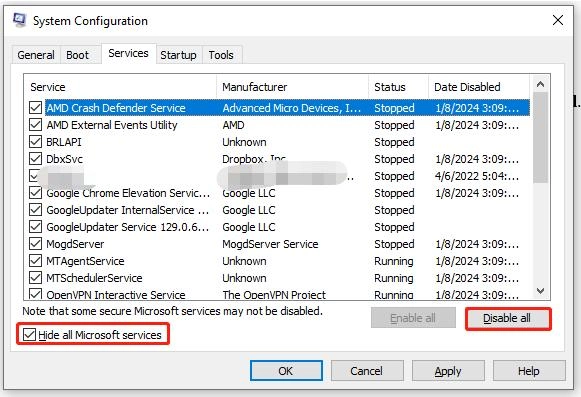This screenshot has width=581, height=397.
Task: Toggle the DbxSvc service checkbox
Action: (36, 159)
